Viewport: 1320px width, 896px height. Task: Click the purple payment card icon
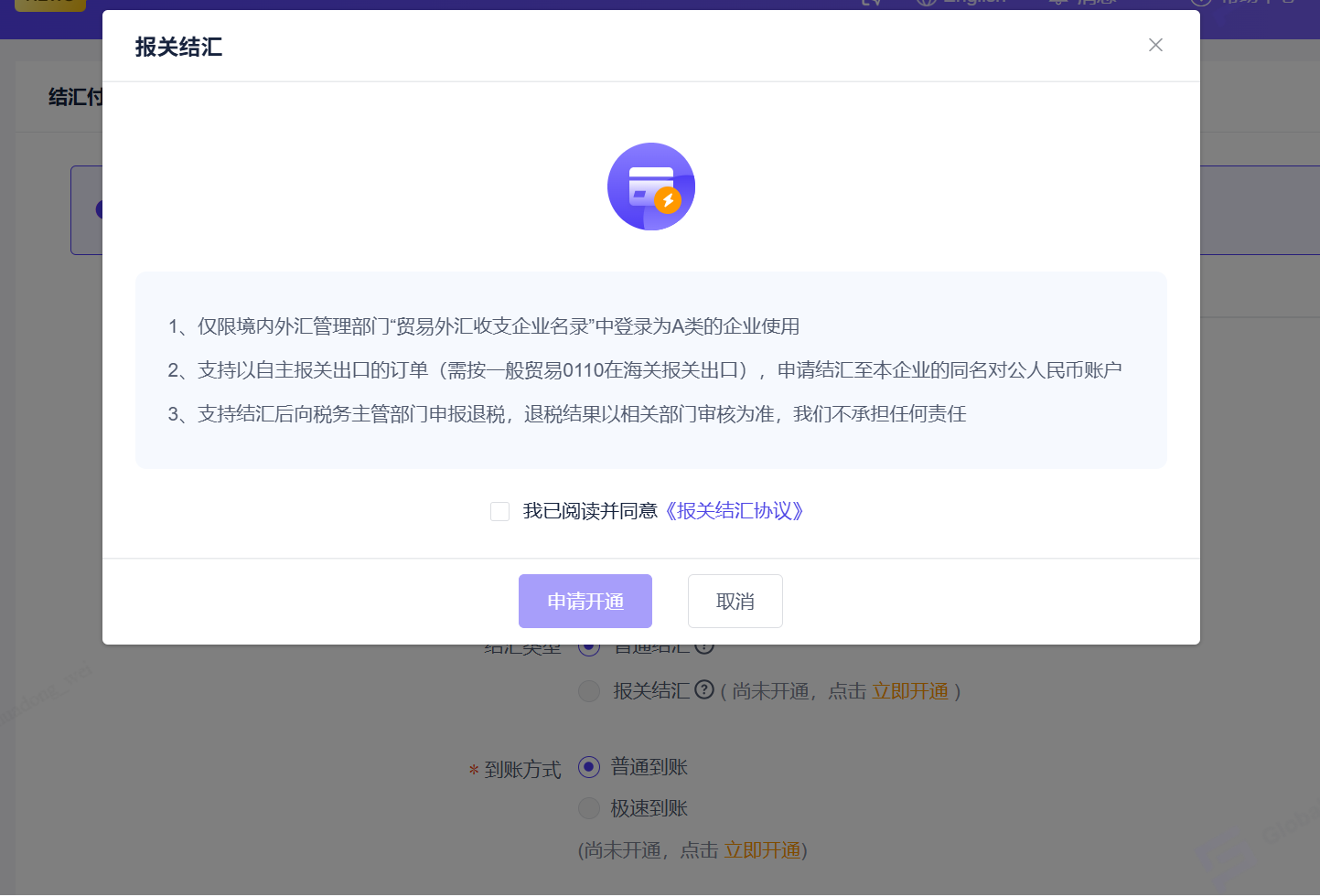650,186
